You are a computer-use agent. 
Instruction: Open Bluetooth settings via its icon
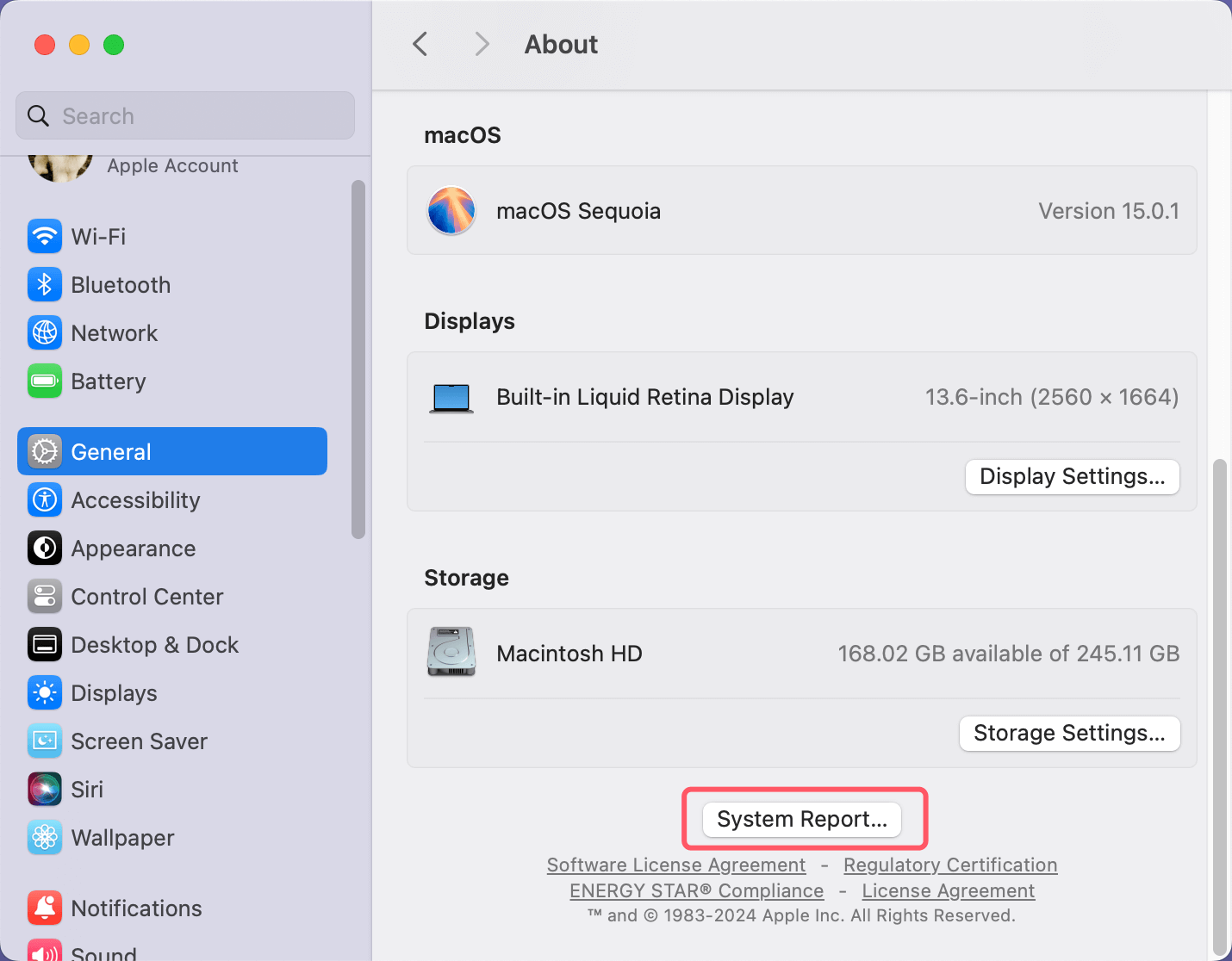click(45, 284)
